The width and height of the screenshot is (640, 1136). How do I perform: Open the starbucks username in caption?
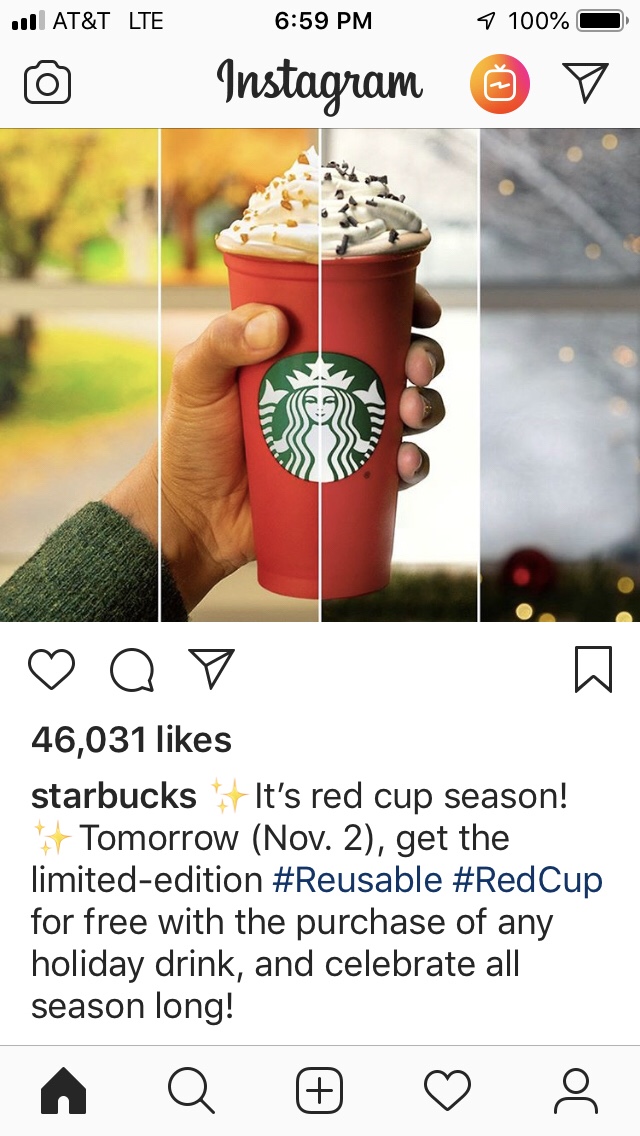[x=114, y=796]
